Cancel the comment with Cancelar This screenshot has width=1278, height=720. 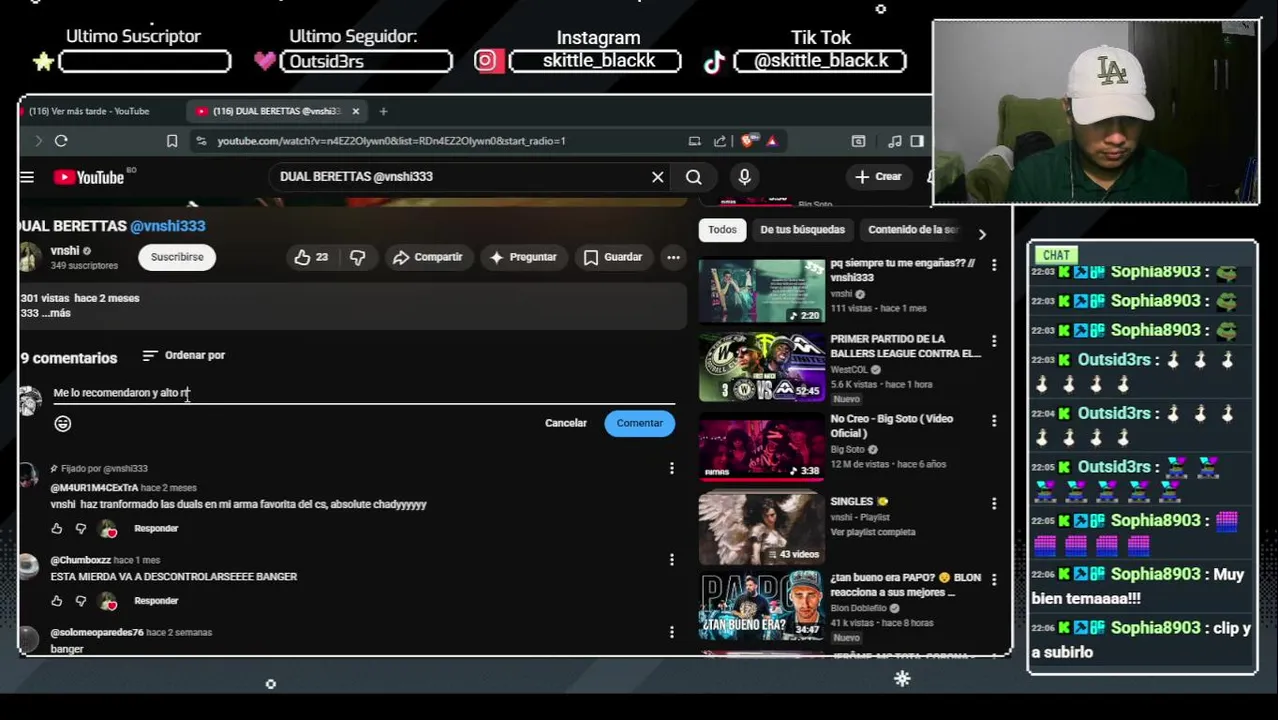pyautogui.click(x=566, y=423)
